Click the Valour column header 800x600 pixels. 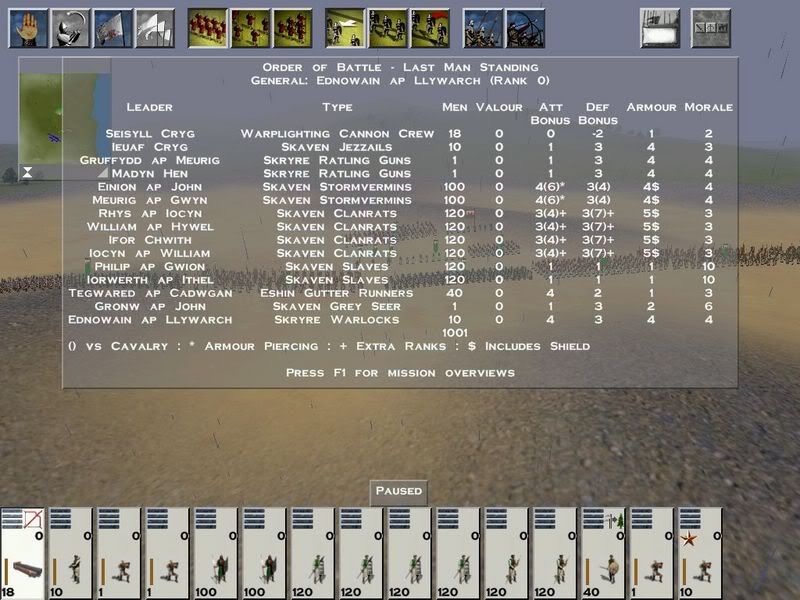point(499,108)
